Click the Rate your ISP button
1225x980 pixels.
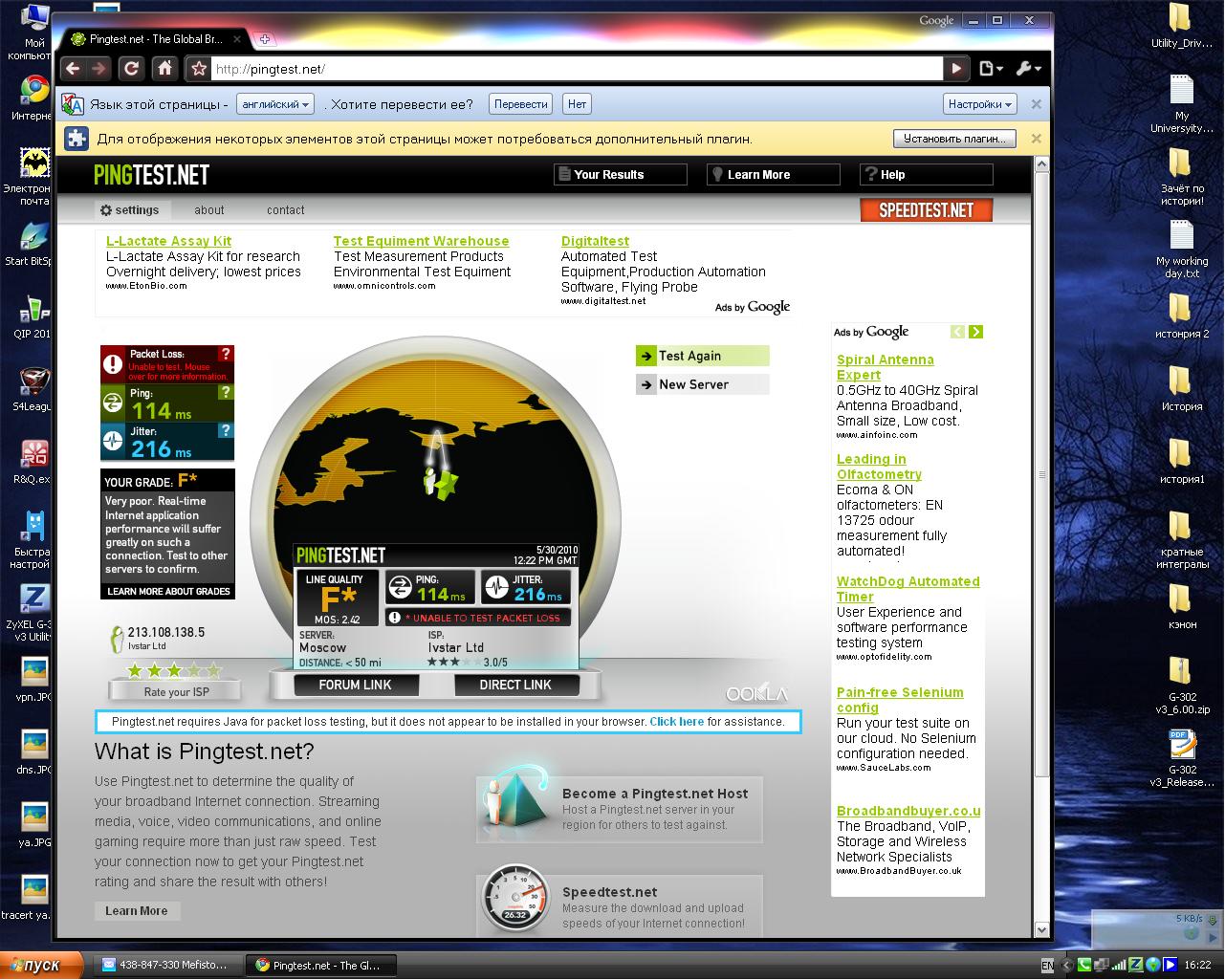[x=176, y=691]
